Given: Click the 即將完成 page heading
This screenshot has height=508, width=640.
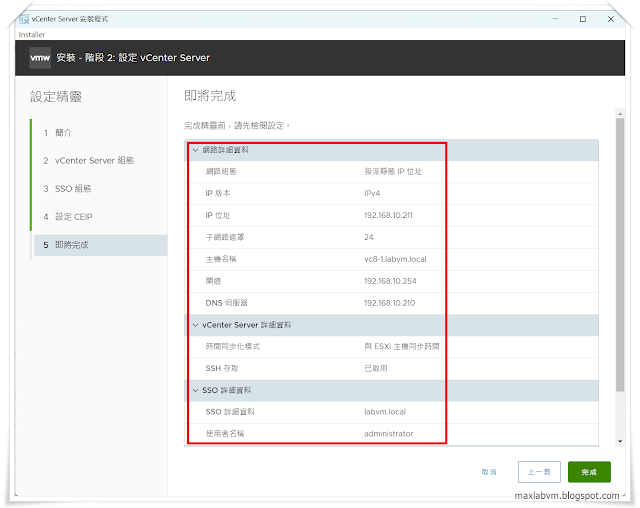Looking at the screenshot, I should pos(210,95).
